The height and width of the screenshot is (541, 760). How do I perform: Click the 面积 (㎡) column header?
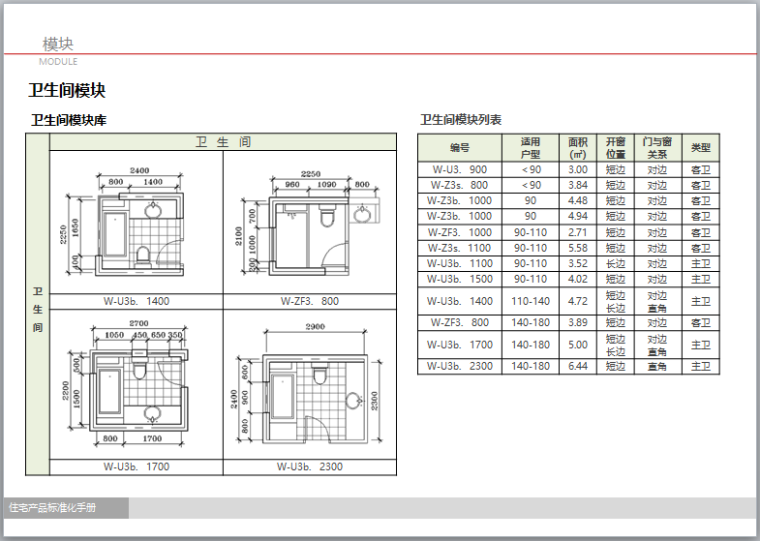578,147
